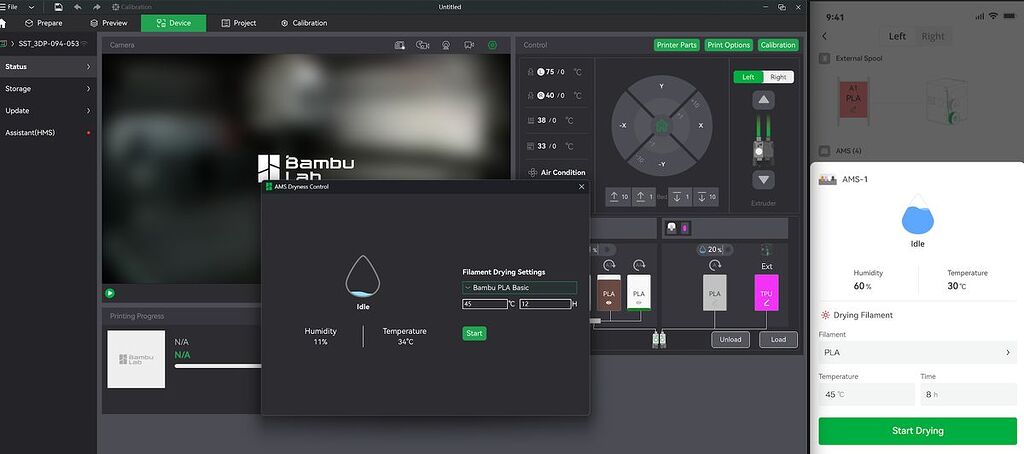Screen dimensions: 1024x454
Task: Click the home icon at far left
Action: click(3, 23)
